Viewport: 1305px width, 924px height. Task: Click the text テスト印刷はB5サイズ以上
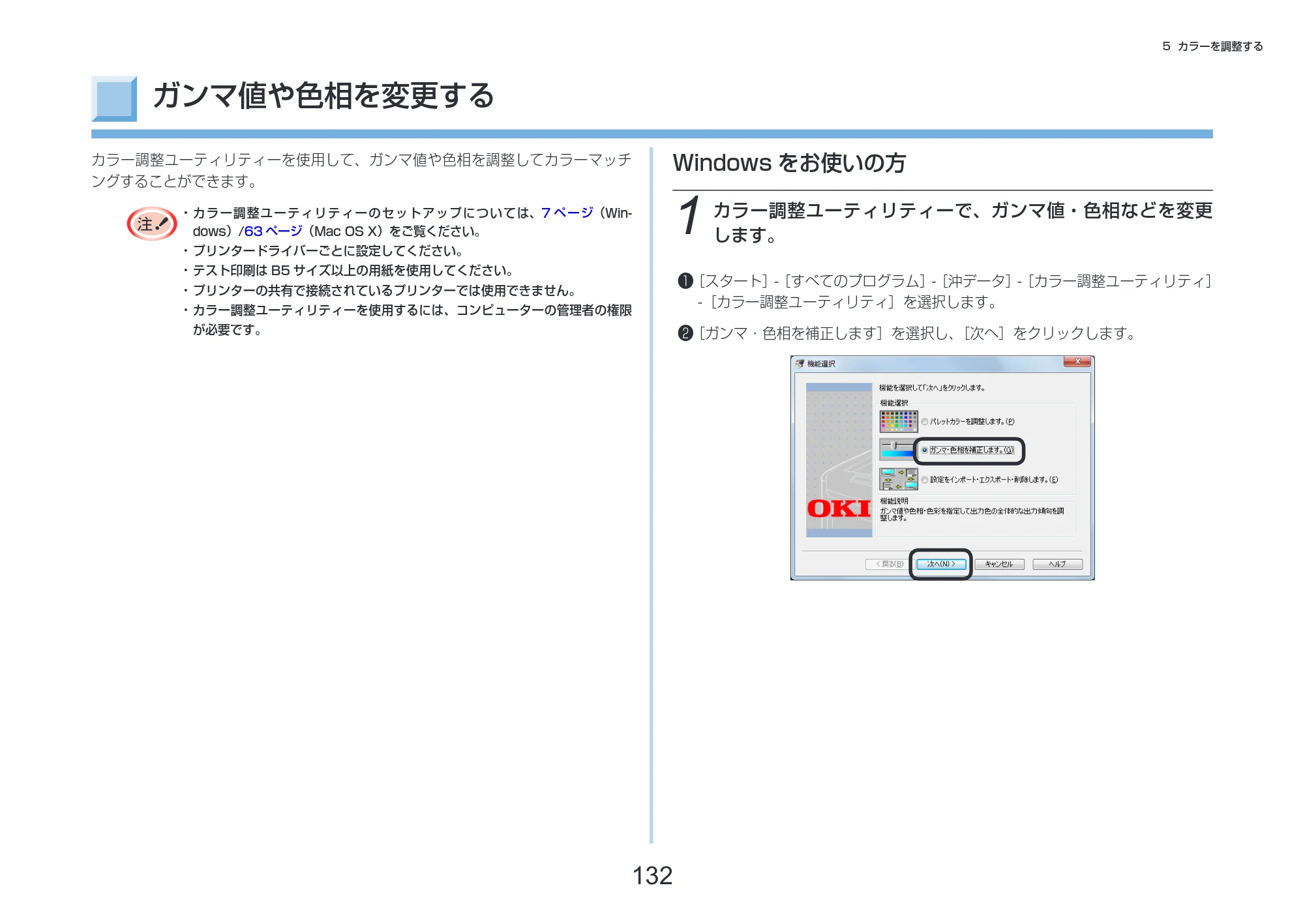[353, 271]
